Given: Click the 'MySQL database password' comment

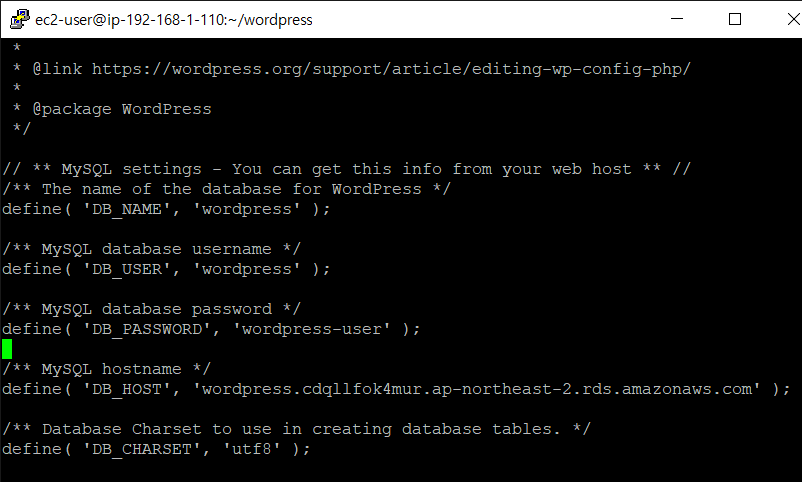Looking at the screenshot, I should (151, 309).
